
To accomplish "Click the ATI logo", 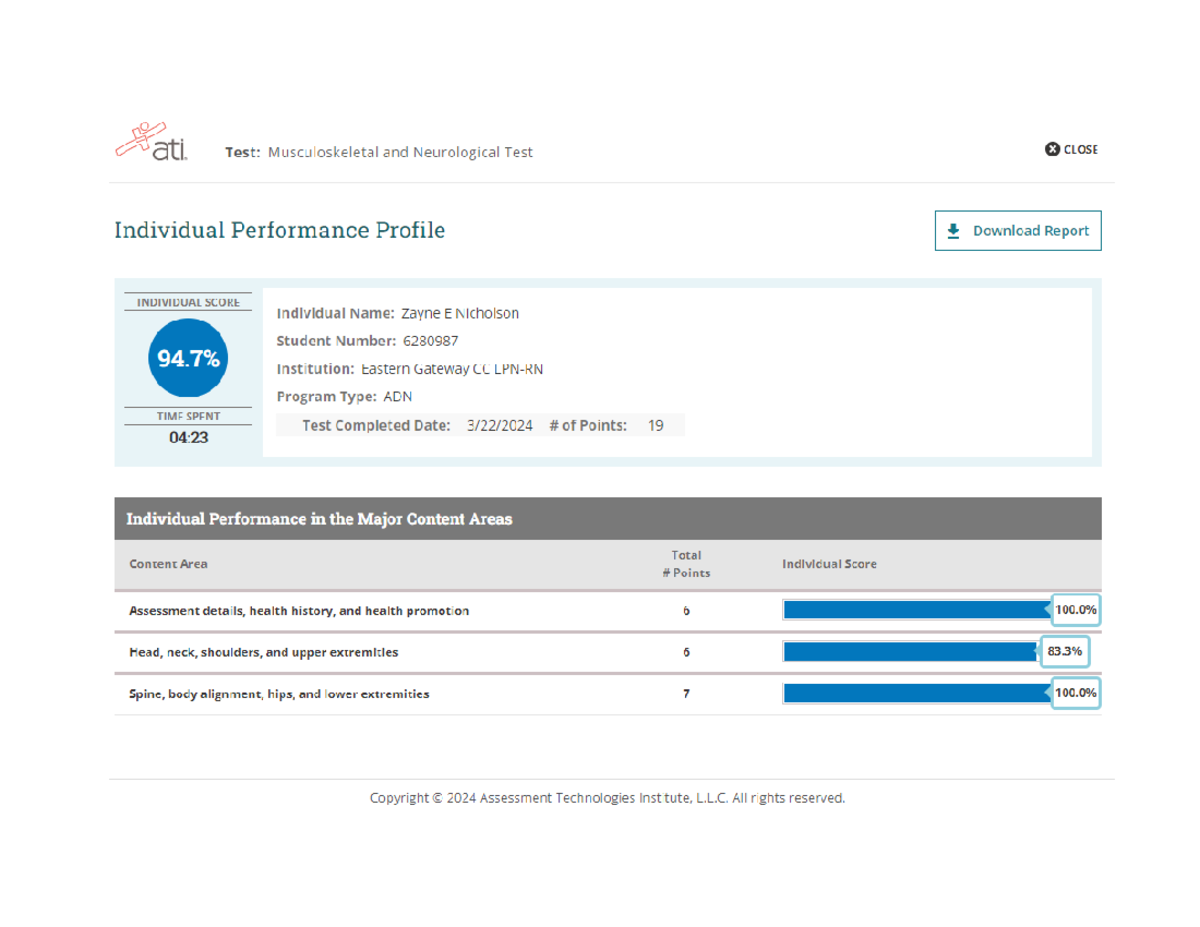I will click(x=151, y=142).
